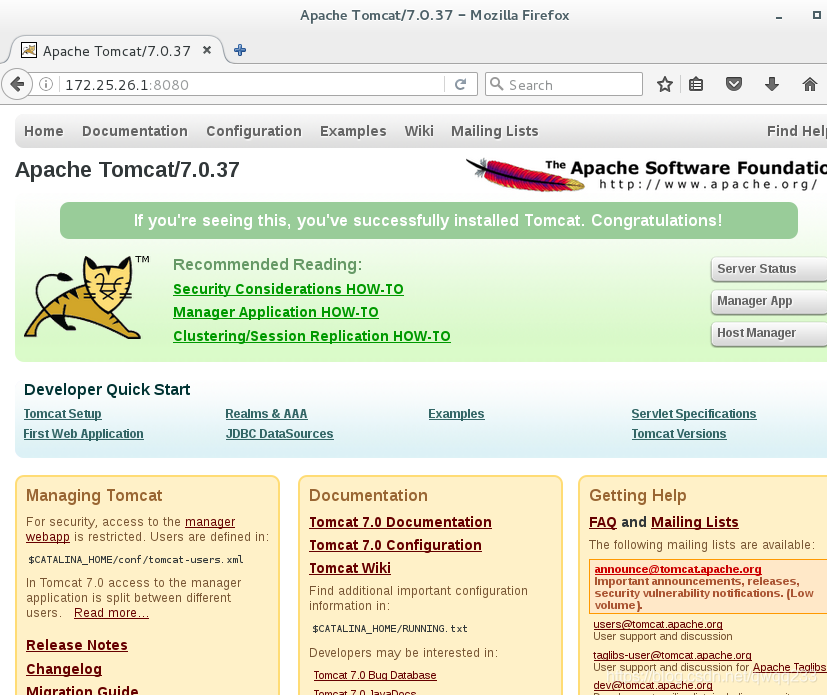This screenshot has width=827, height=695.
Task: Open a new tab with plus icon
Action: [240, 50]
